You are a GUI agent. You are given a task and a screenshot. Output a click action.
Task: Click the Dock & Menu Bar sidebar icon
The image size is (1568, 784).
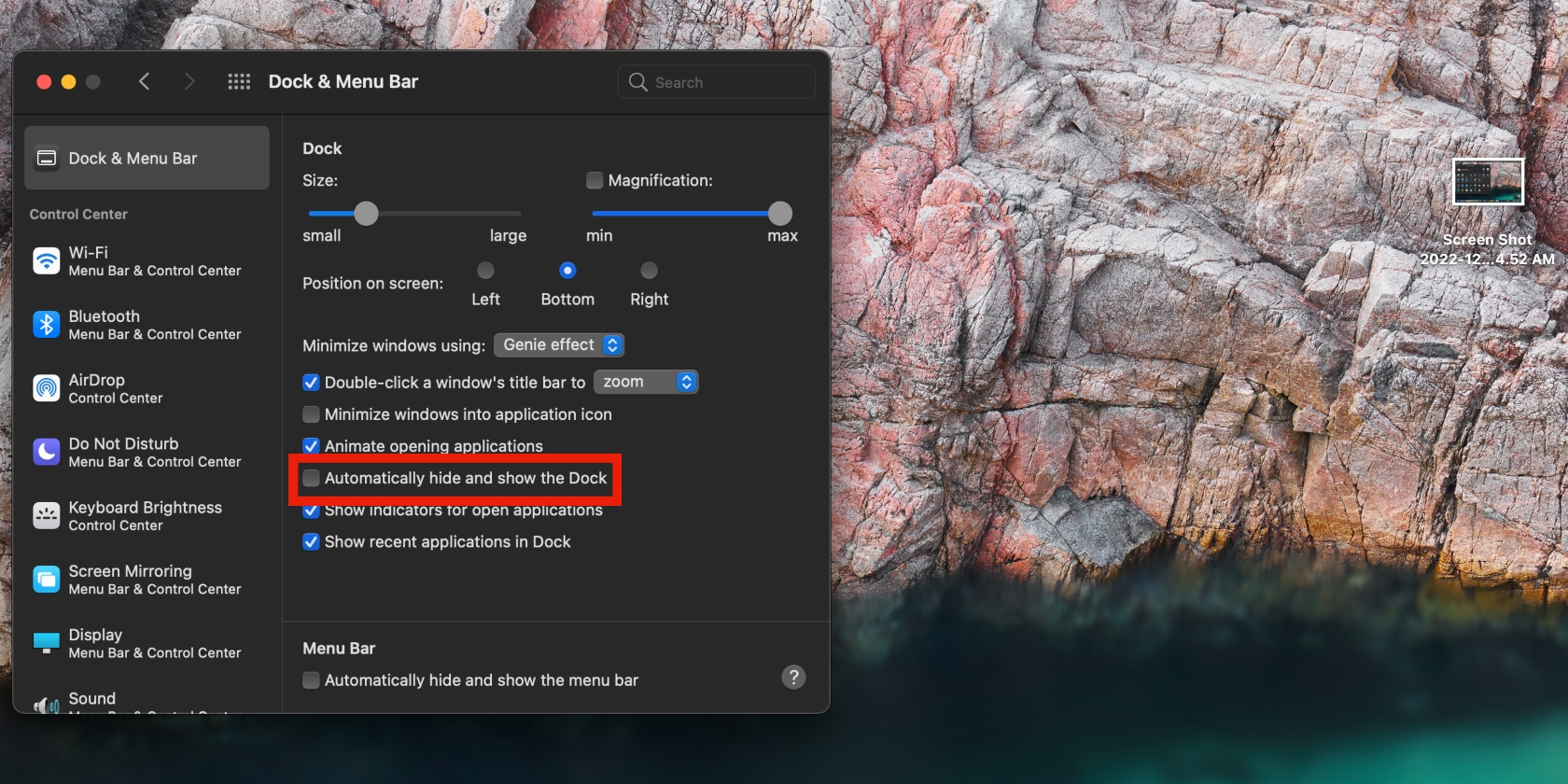point(46,159)
